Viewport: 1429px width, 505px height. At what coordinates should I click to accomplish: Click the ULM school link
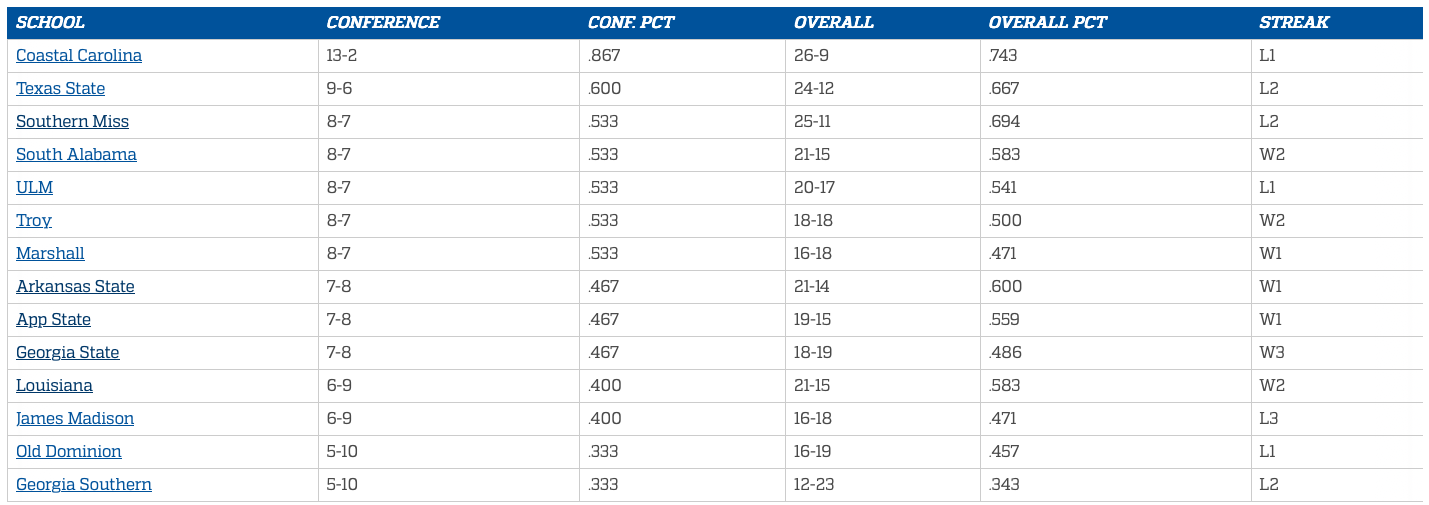(x=34, y=188)
